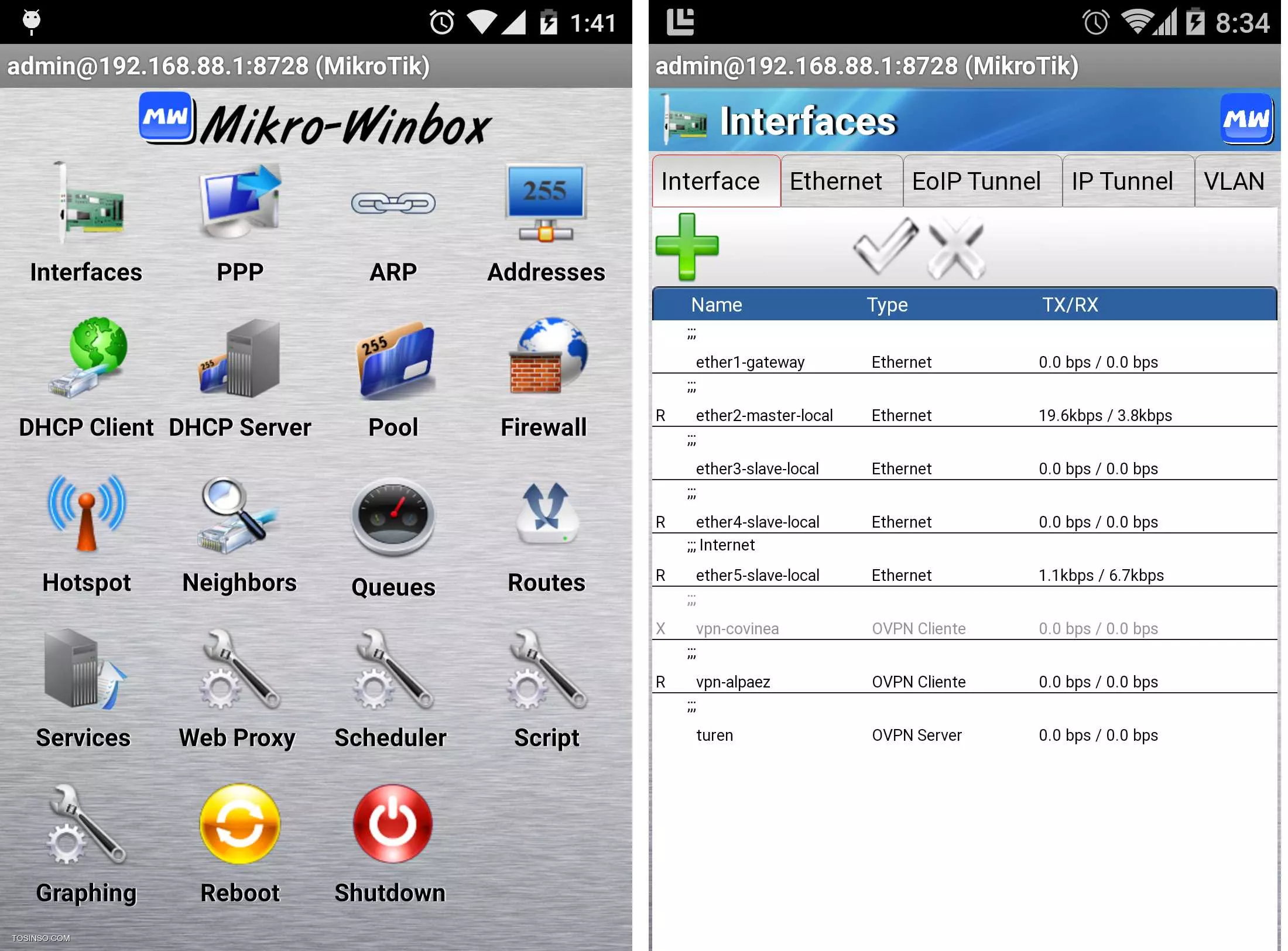Open the Services server icon
The height and width of the screenshot is (951, 1288).
tap(85, 669)
